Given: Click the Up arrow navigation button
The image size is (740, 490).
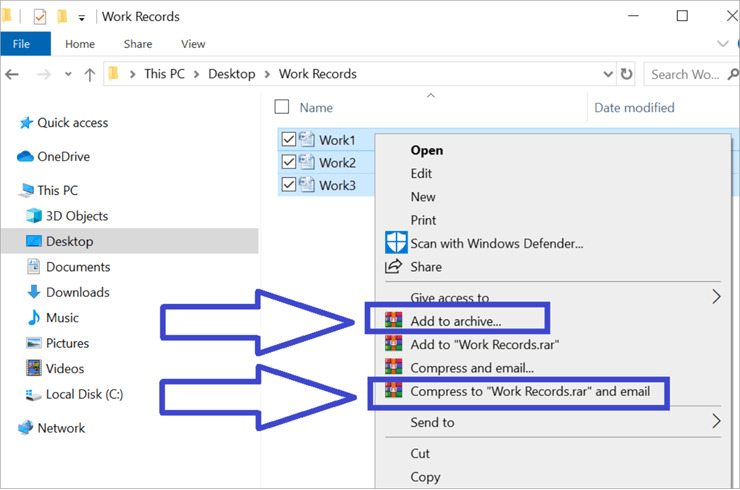Looking at the screenshot, I should pos(90,74).
